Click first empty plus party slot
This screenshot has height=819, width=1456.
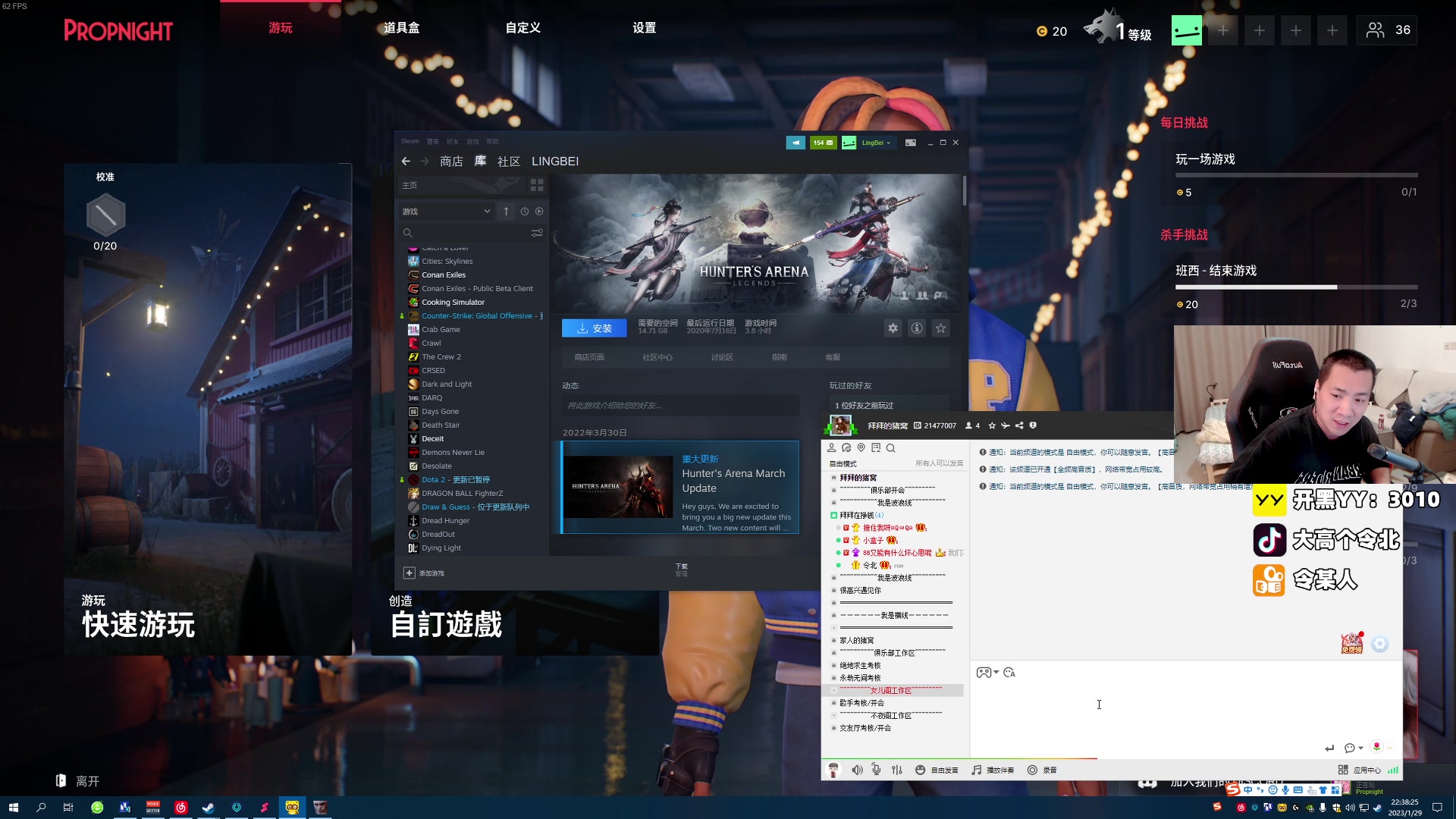tap(1223, 30)
